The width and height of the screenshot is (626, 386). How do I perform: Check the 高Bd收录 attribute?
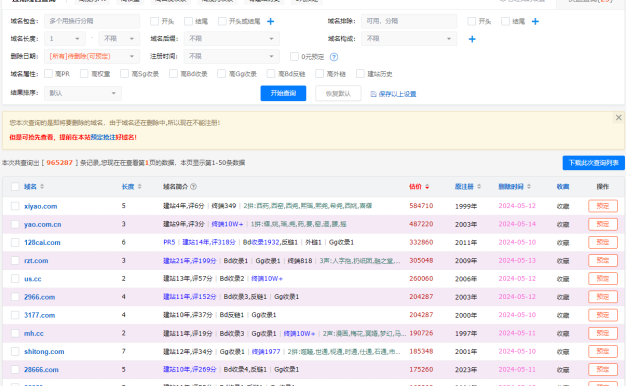click(173, 73)
